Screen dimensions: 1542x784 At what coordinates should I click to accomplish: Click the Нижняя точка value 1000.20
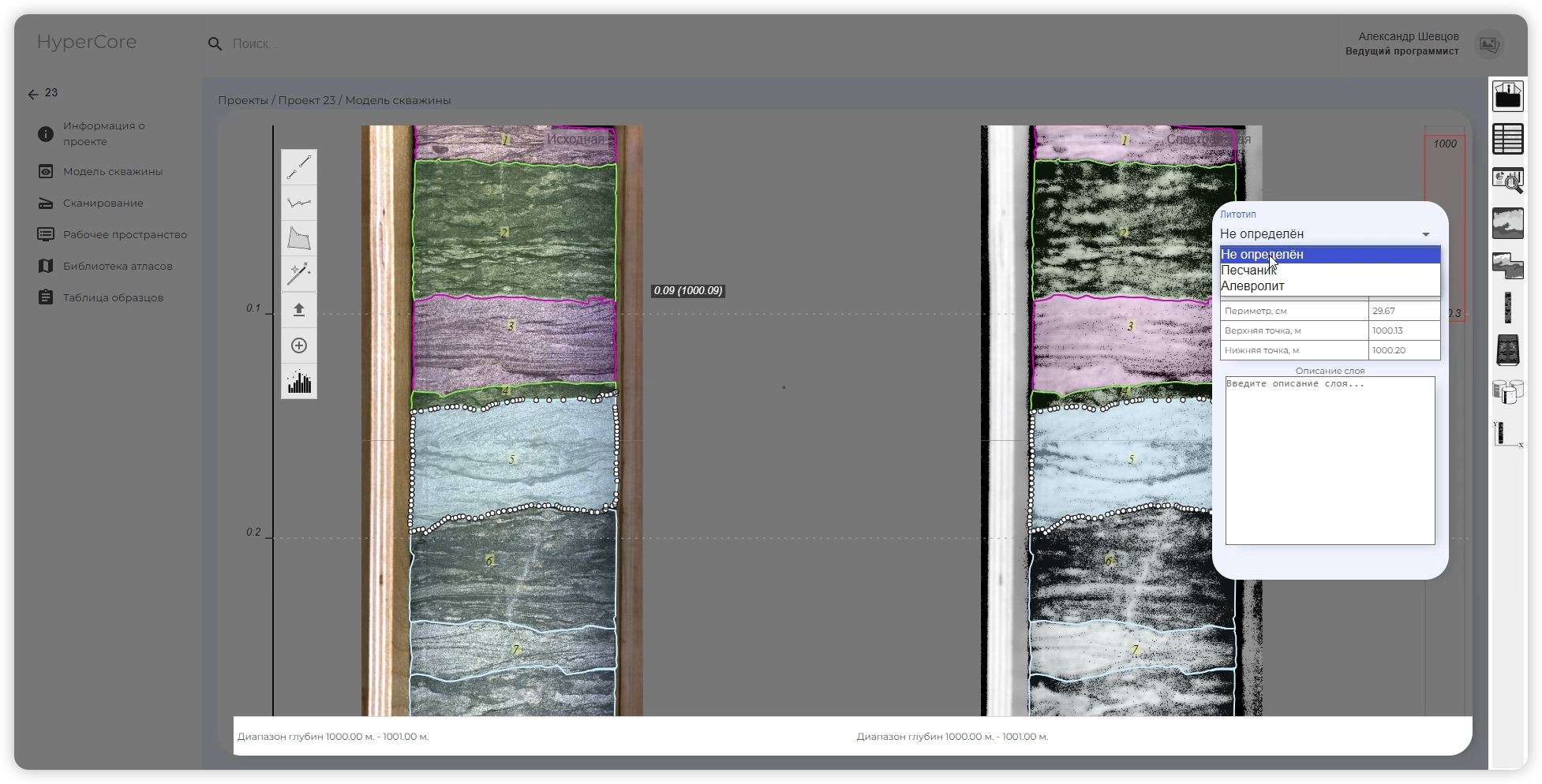coord(1404,350)
